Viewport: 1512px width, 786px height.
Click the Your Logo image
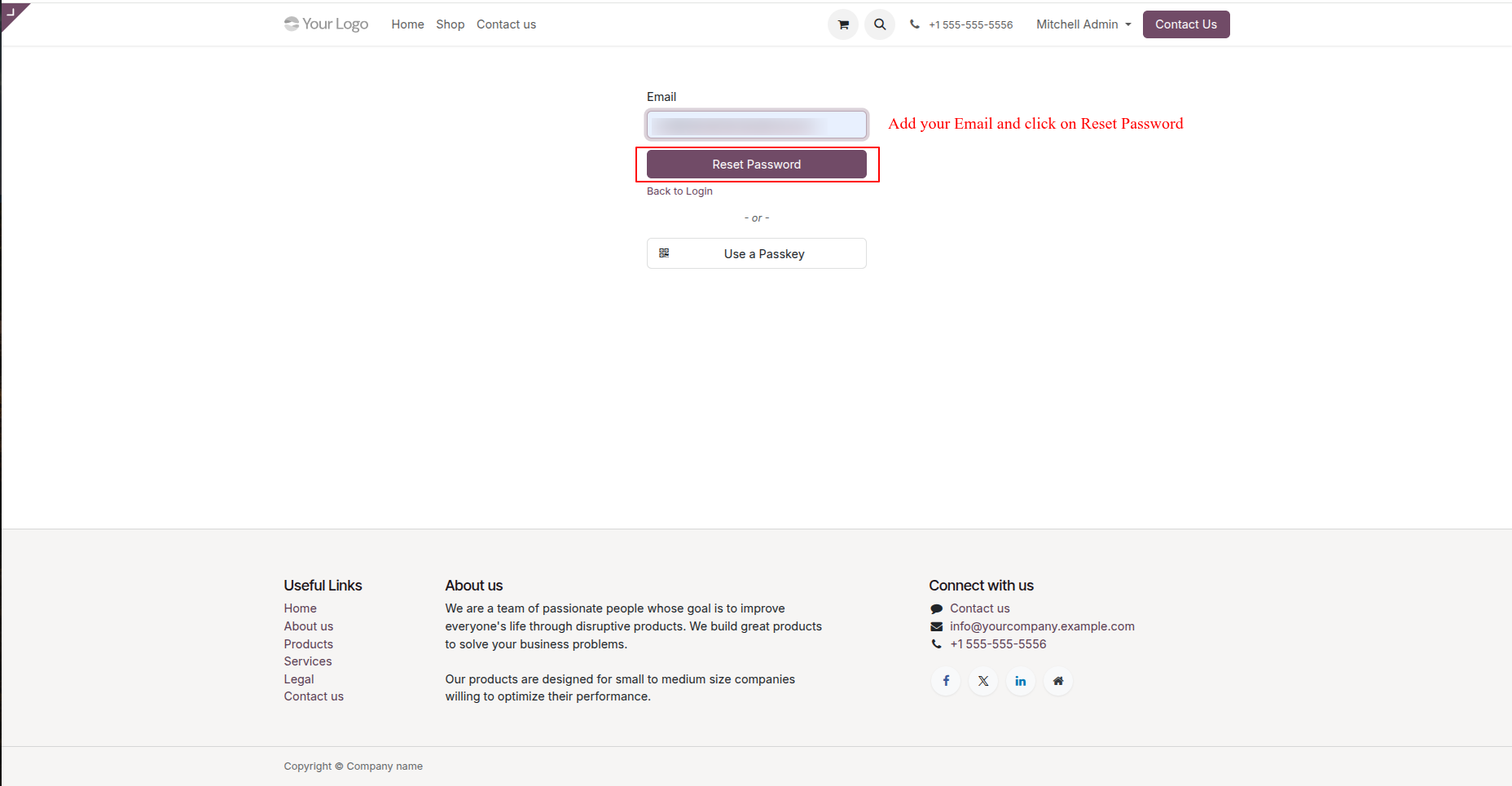pyautogui.click(x=326, y=24)
